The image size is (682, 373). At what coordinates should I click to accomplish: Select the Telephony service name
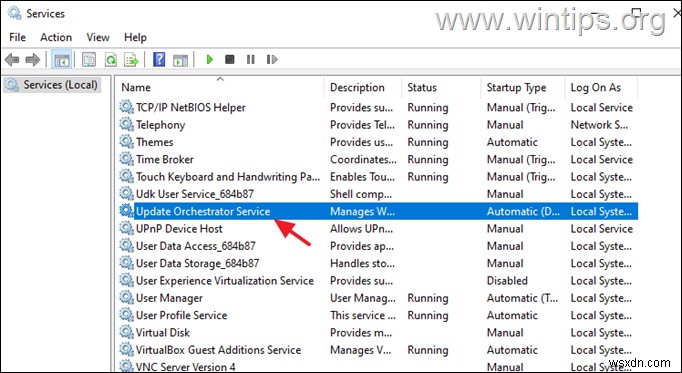point(160,125)
